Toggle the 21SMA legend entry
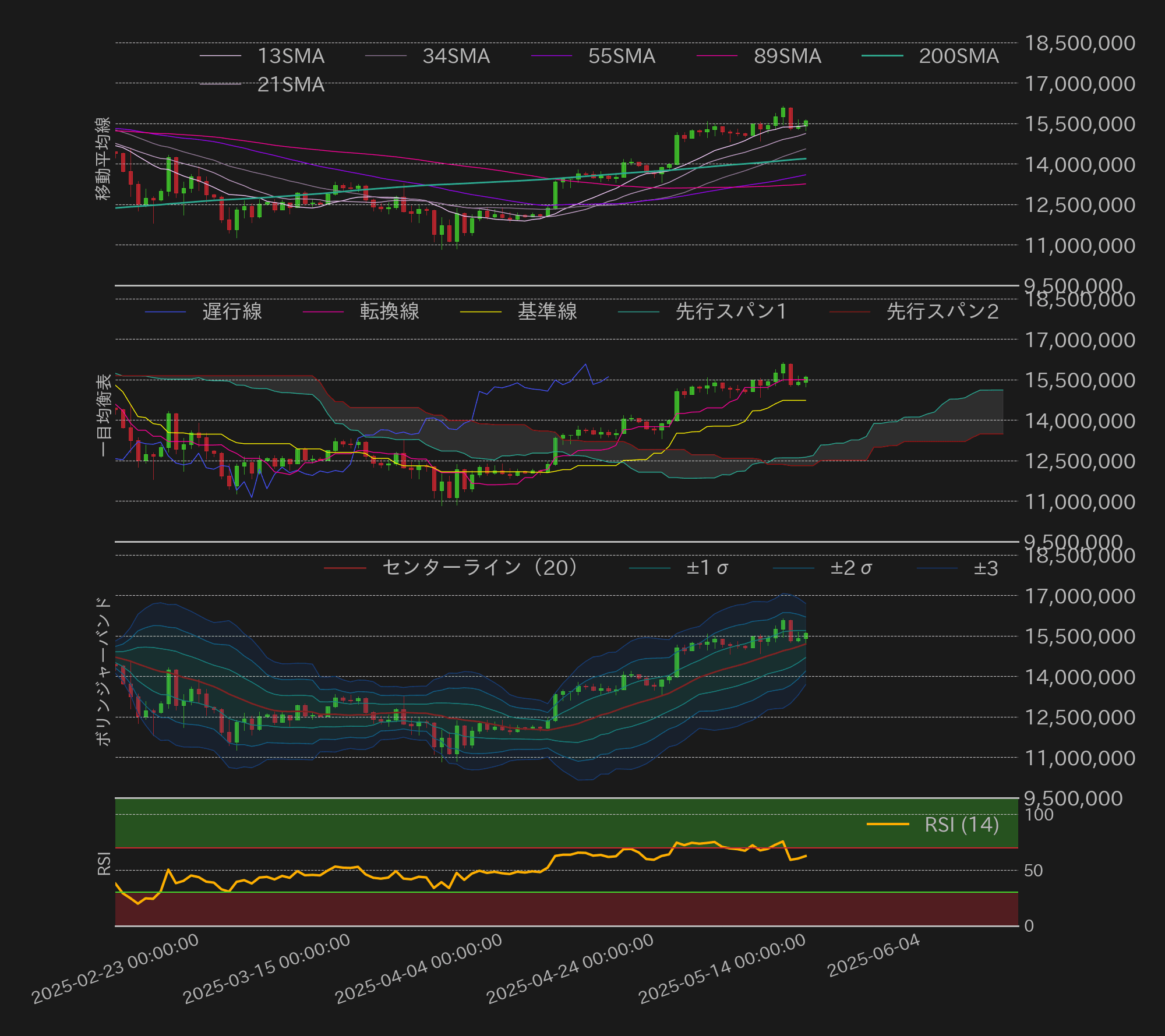The image size is (1165, 1036). pyautogui.click(x=290, y=85)
